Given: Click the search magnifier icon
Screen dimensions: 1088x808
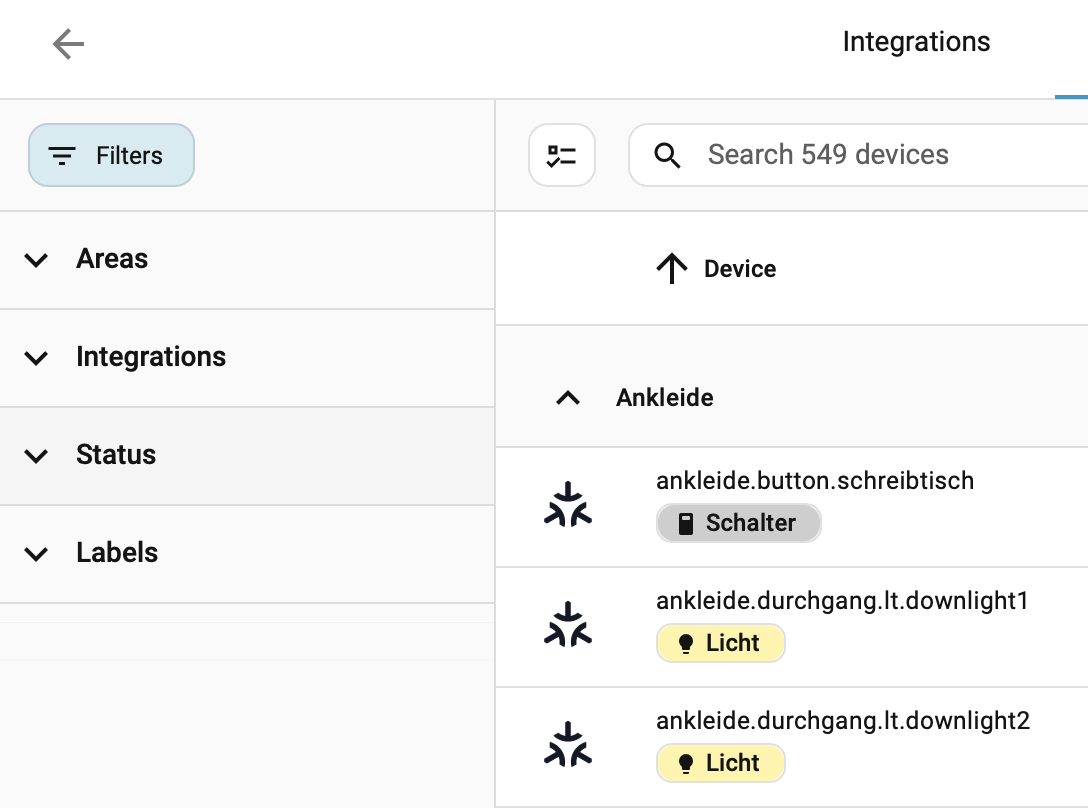Looking at the screenshot, I should (x=667, y=155).
